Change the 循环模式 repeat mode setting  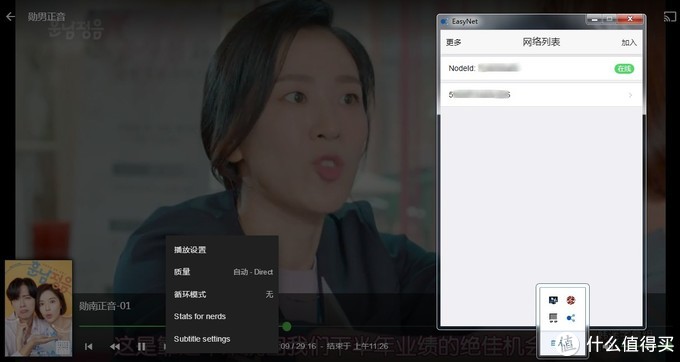click(x=223, y=294)
